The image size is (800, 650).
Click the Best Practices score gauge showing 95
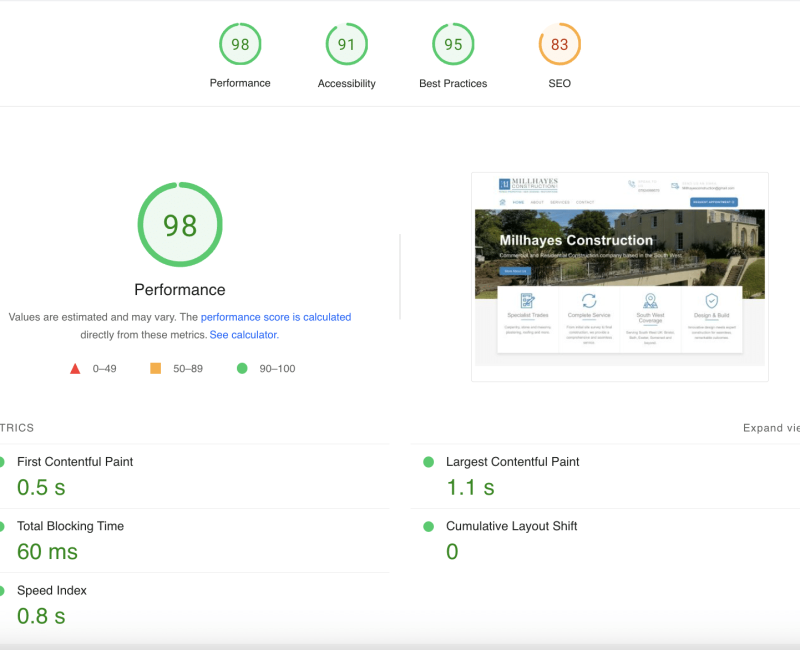453,45
